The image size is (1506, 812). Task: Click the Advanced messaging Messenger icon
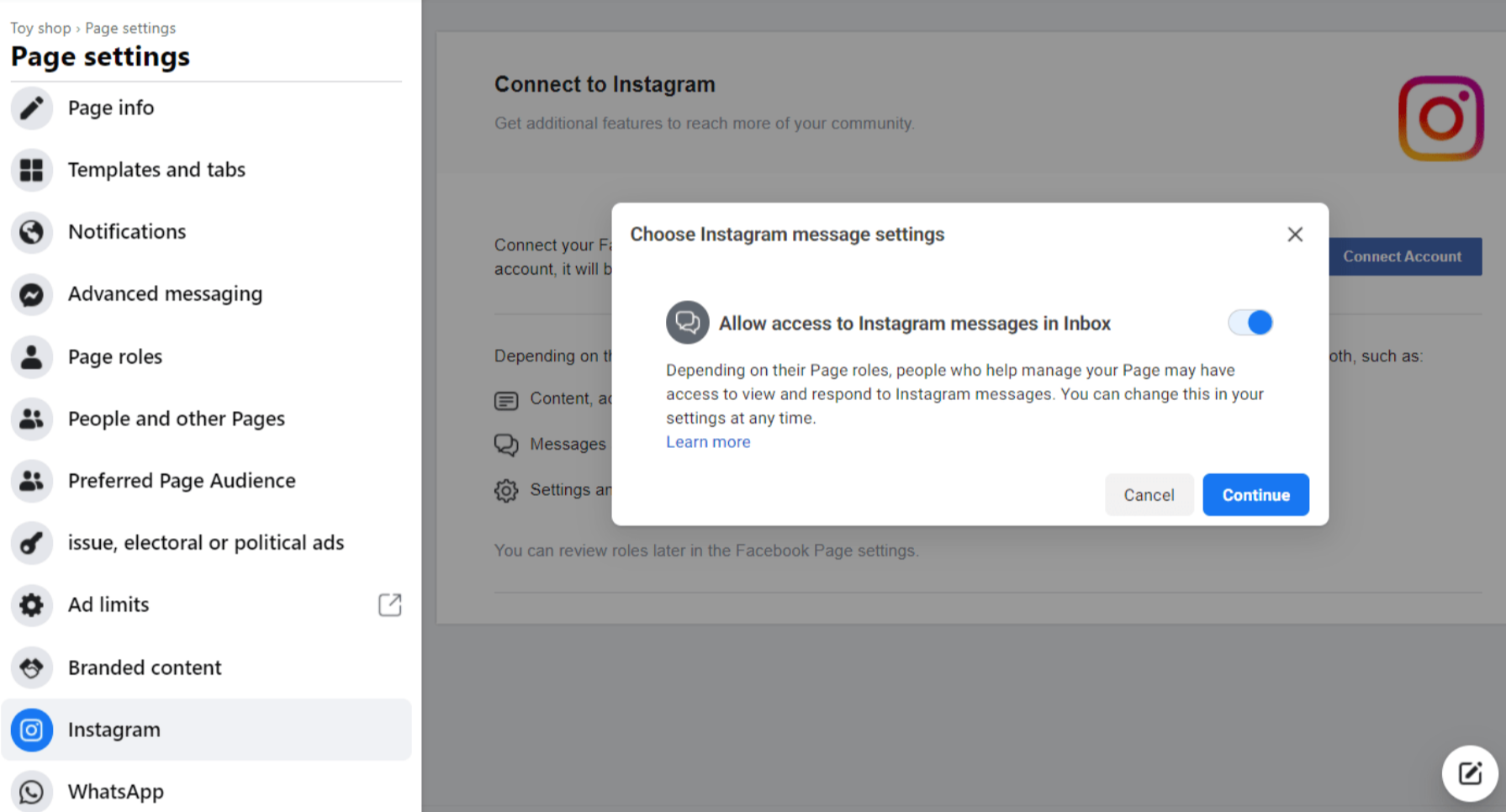[x=32, y=294]
